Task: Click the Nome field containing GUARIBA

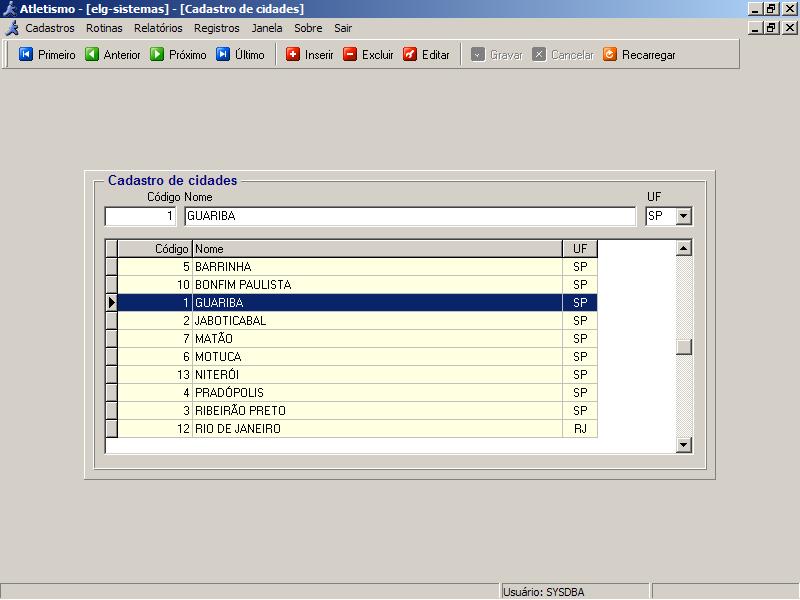Action: [410, 216]
